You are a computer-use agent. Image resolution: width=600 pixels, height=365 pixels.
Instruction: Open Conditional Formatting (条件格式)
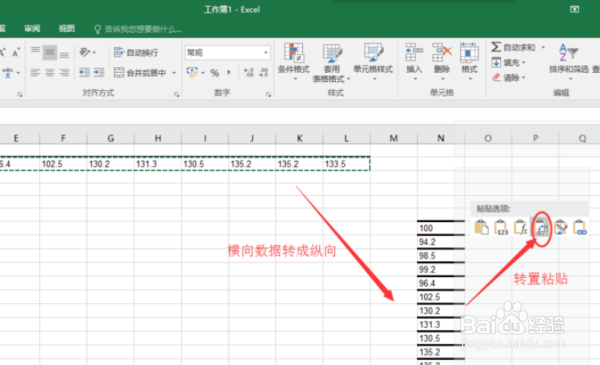point(294,62)
